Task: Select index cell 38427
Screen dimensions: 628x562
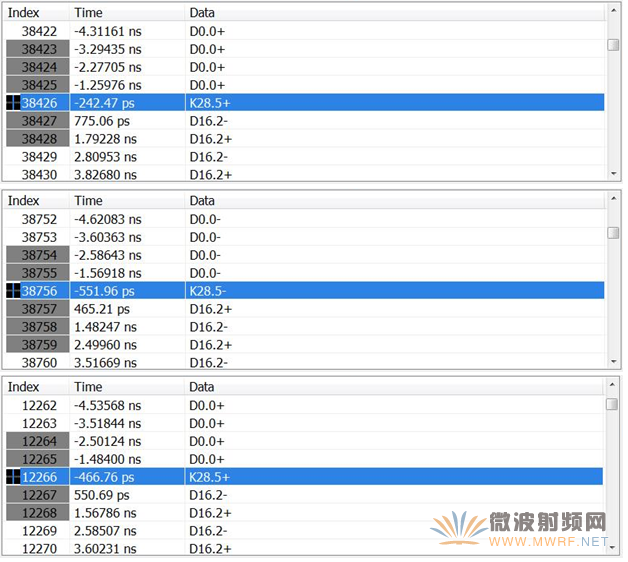Action: (x=38, y=121)
